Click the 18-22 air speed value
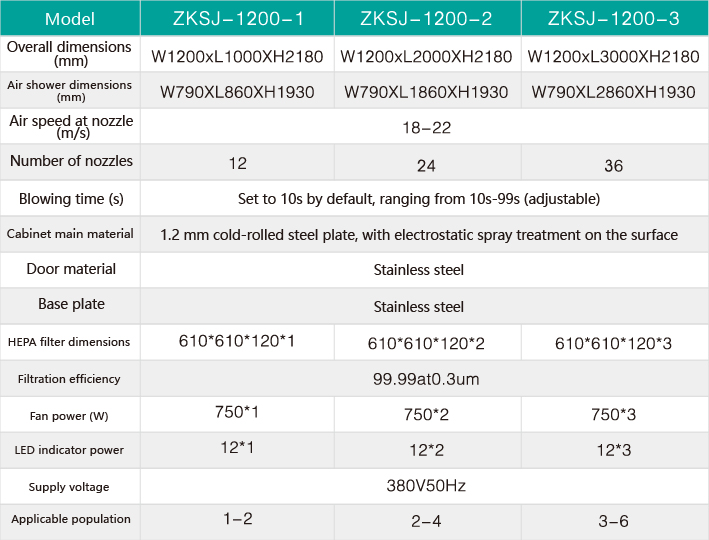The height and width of the screenshot is (540, 709). point(426,128)
